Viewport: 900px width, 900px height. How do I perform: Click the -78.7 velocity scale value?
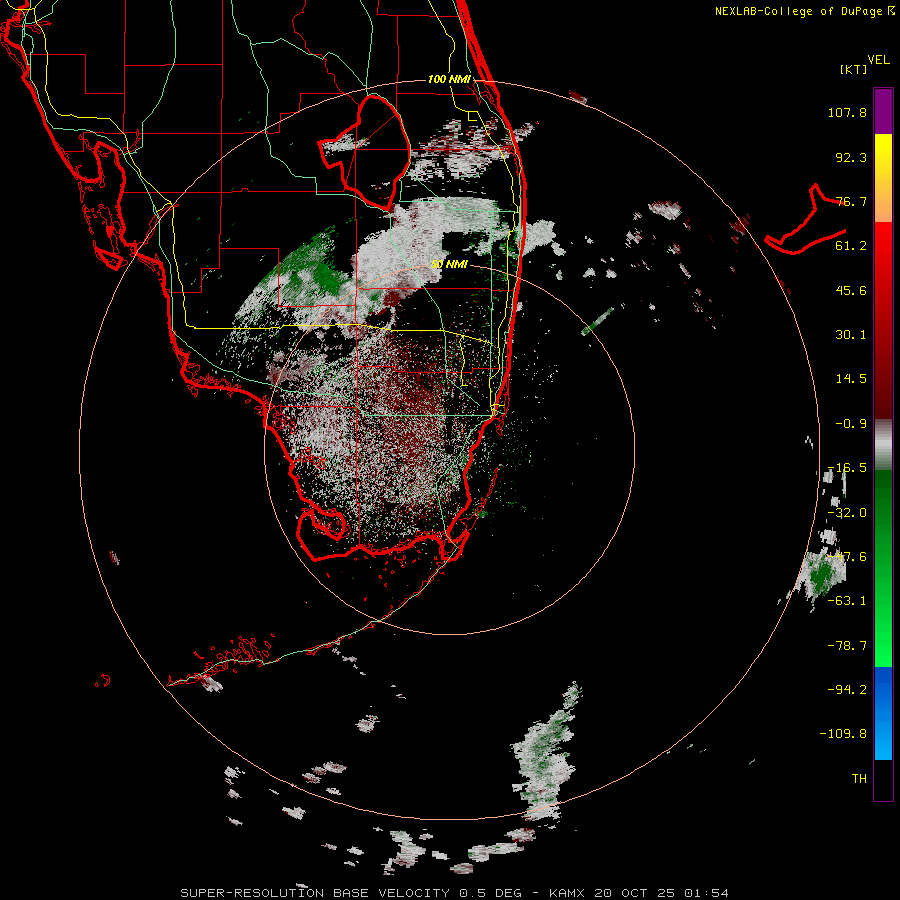[847, 646]
